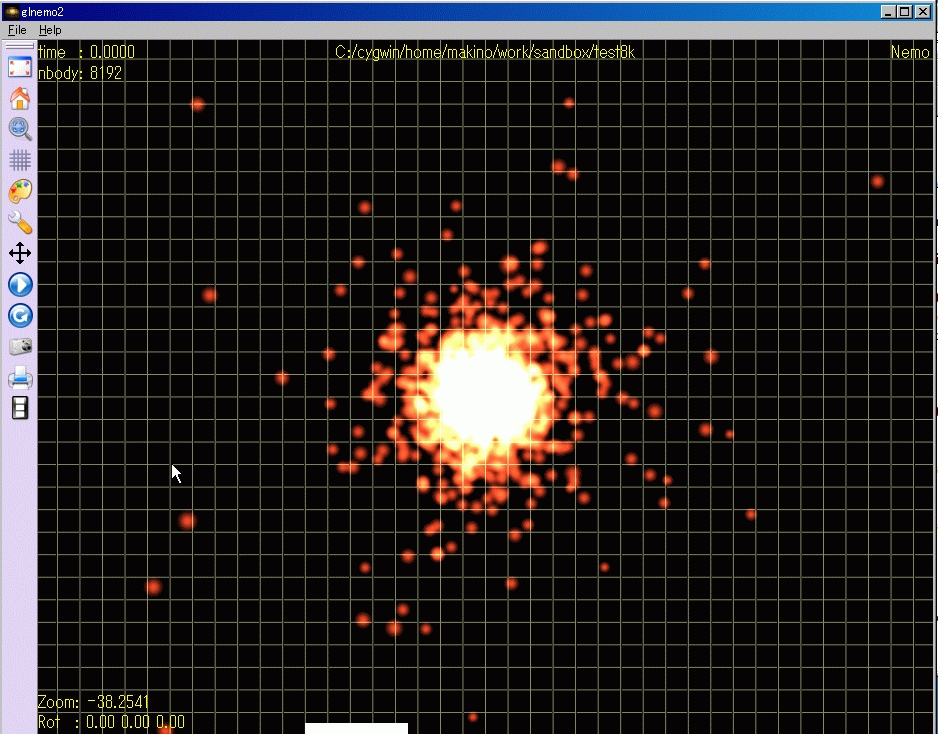Click the glnemo2 title bar icon
The image size is (938, 734).
click(11, 11)
